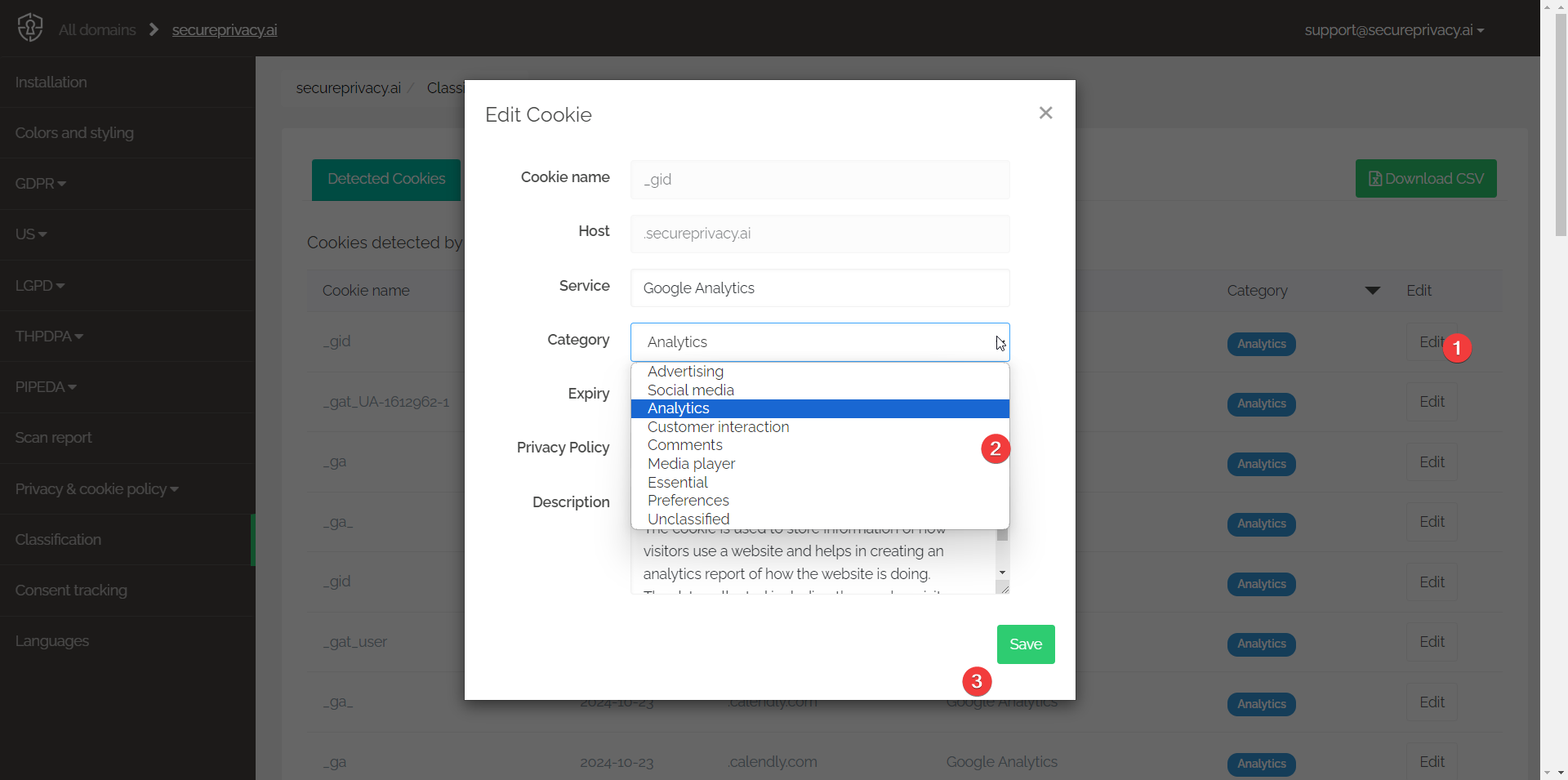Screen dimensions: 1568x780
Task: Edit the _gat_user cookie row
Action: tap(1432, 642)
